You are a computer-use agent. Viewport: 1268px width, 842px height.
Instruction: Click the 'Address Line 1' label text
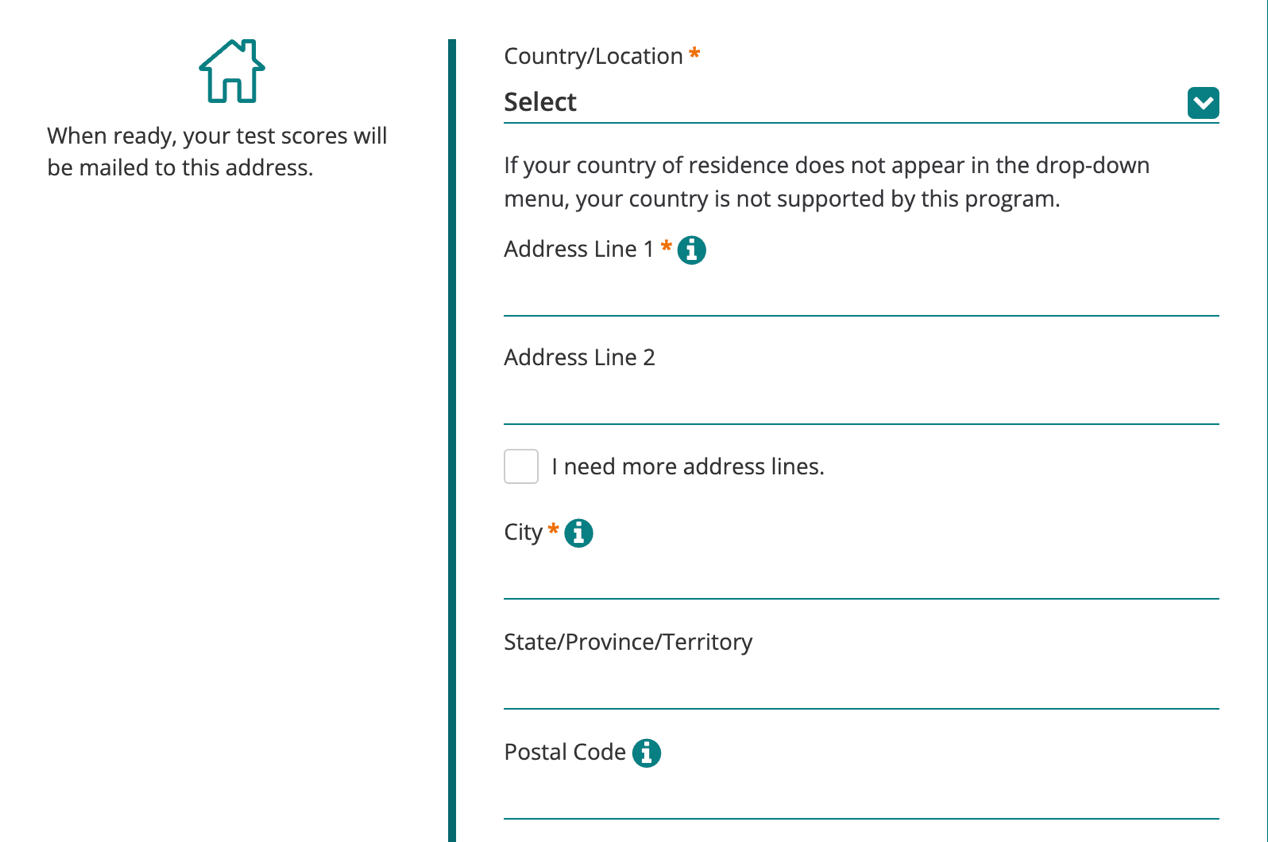[580, 249]
